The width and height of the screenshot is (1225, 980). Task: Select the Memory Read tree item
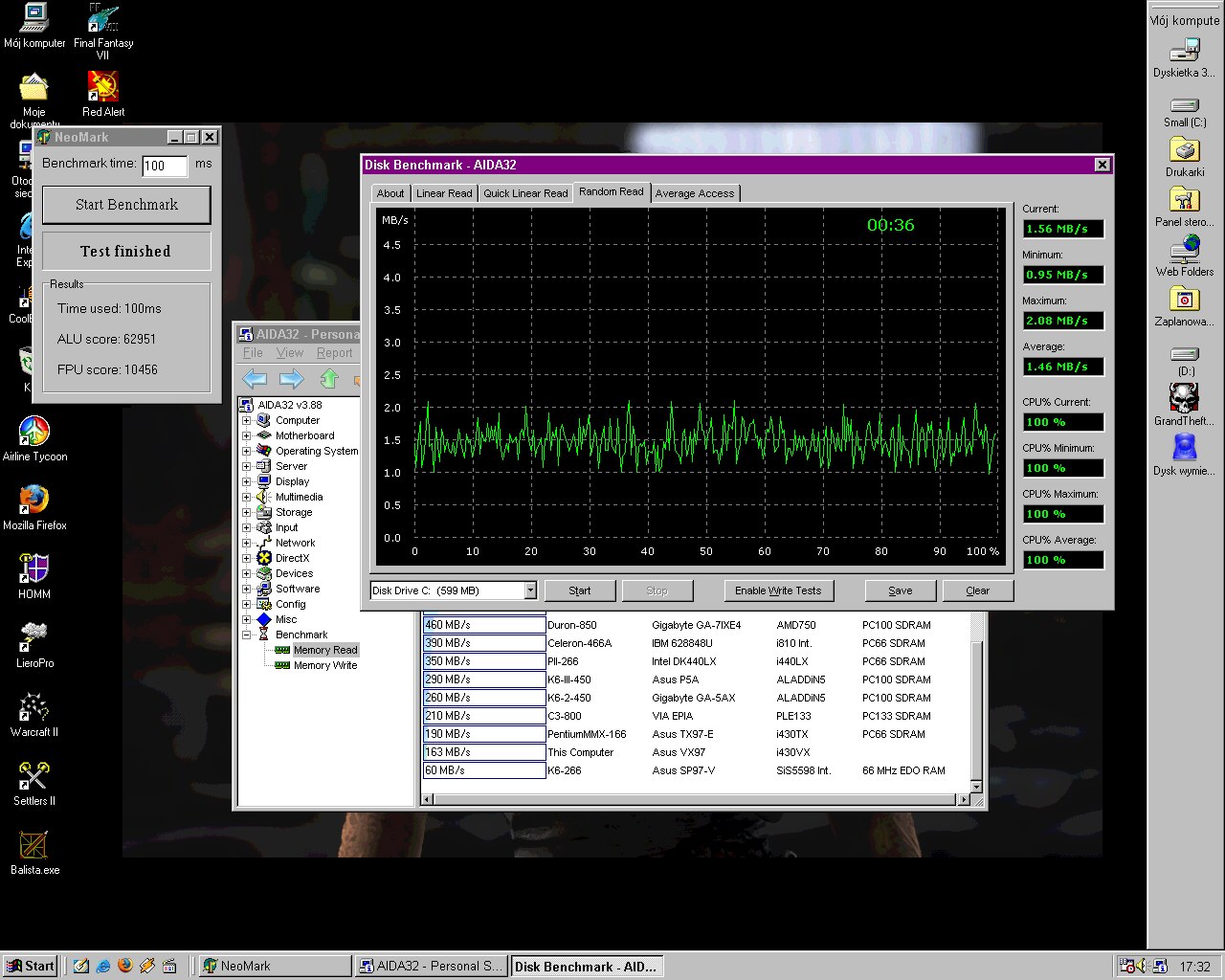click(x=325, y=650)
